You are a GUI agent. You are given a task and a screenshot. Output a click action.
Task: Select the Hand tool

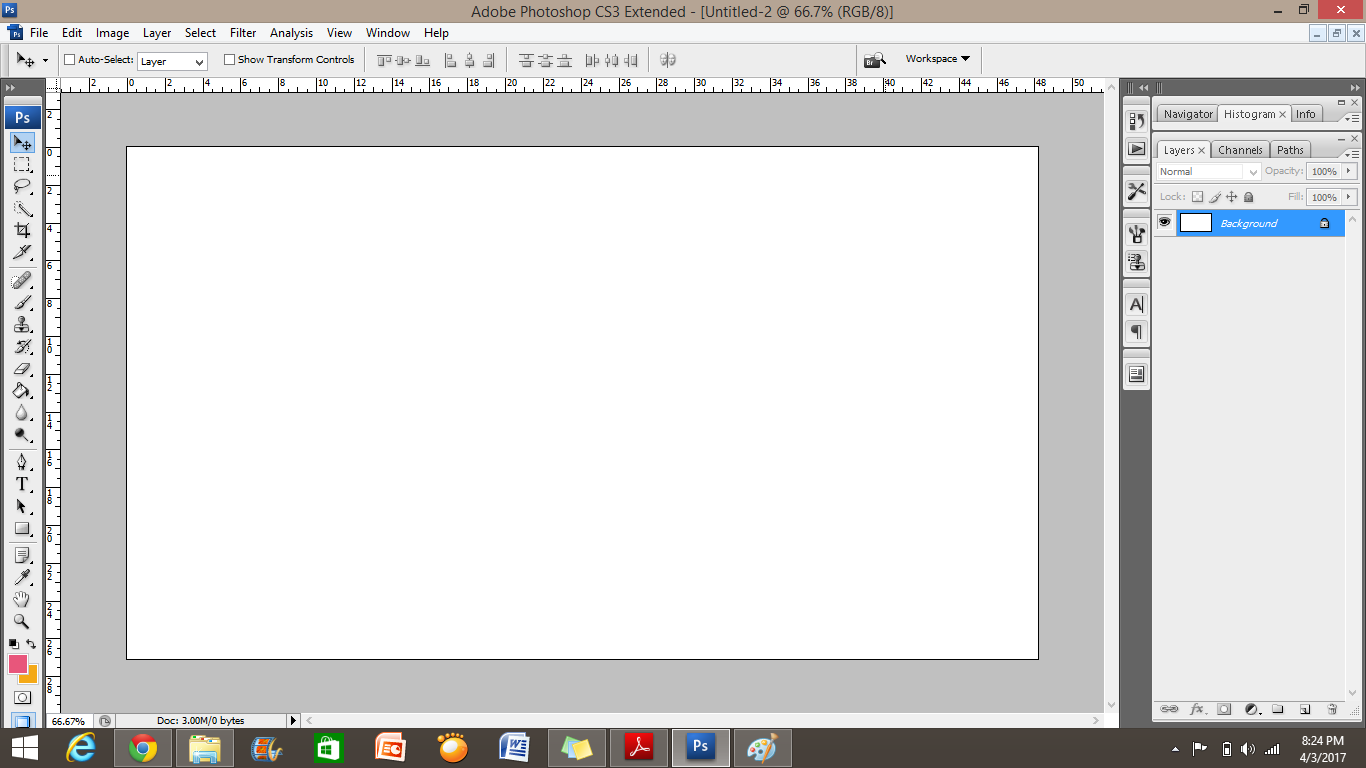pyautogui.click(x=22, y=598)
